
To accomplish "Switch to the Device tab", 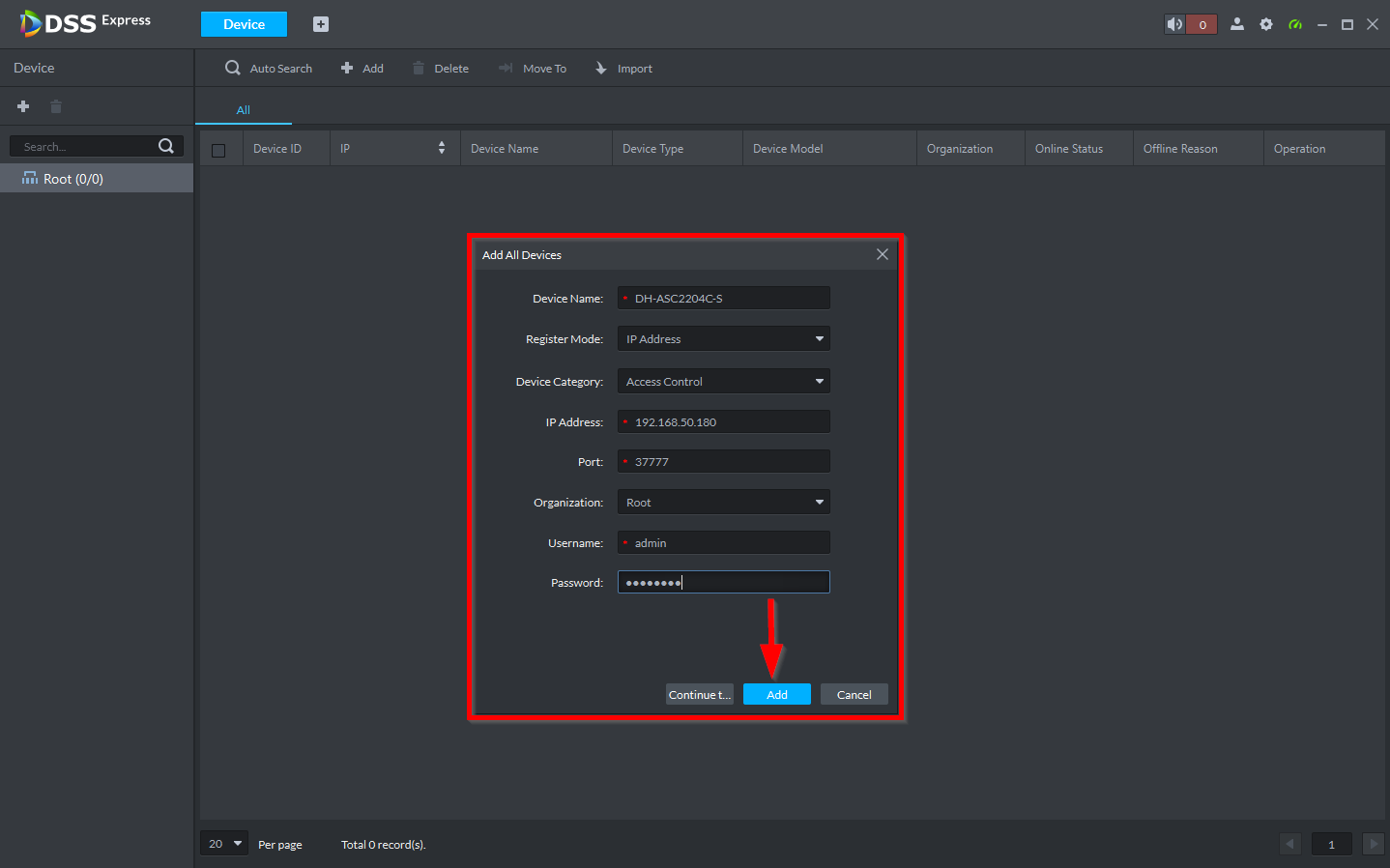I will 244,24.
